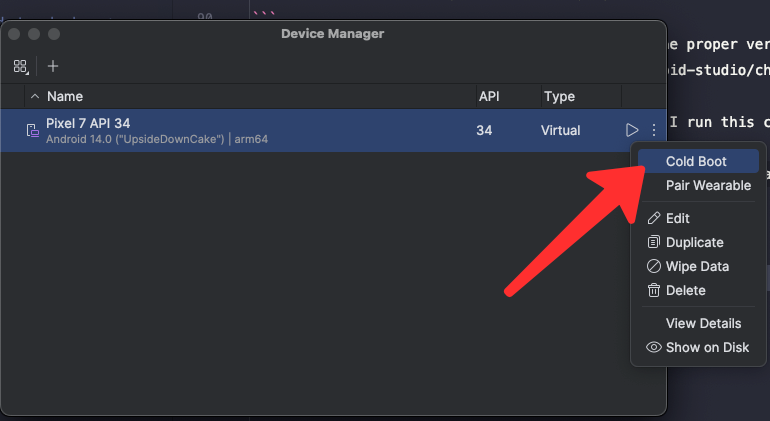This screenshot has height=421, width=770.
Task: Click the eye icon beside Show on Disk
Action: coord(654,347)
